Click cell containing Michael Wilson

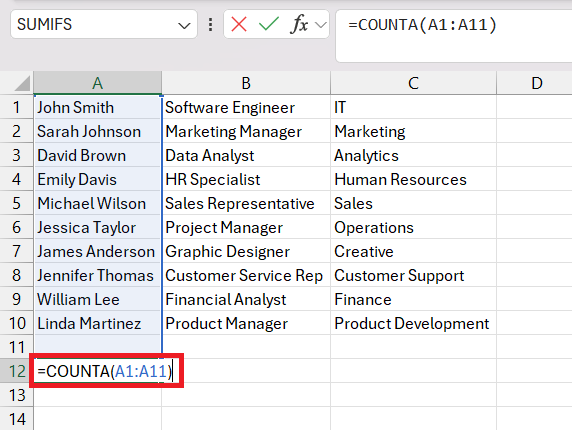[x=98, y=203]
